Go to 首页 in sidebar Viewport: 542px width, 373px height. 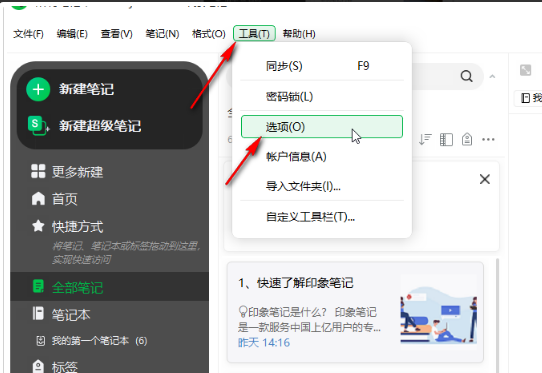coord(64,199)
